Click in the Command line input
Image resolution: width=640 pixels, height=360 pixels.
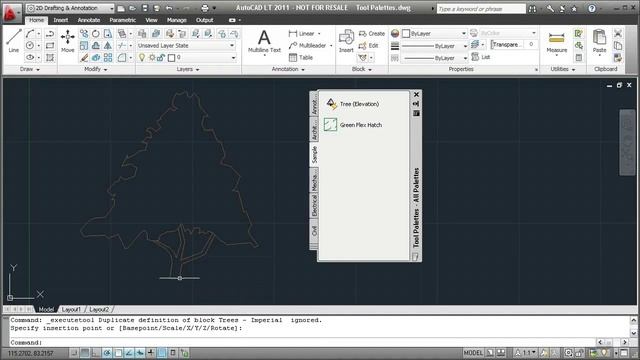(302, 342)
